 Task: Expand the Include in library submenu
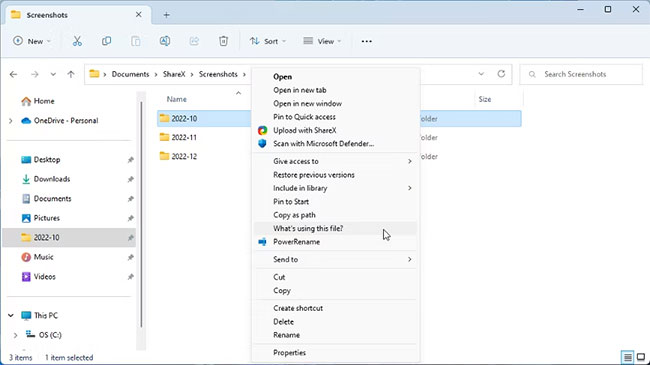[x=410, y=188]
